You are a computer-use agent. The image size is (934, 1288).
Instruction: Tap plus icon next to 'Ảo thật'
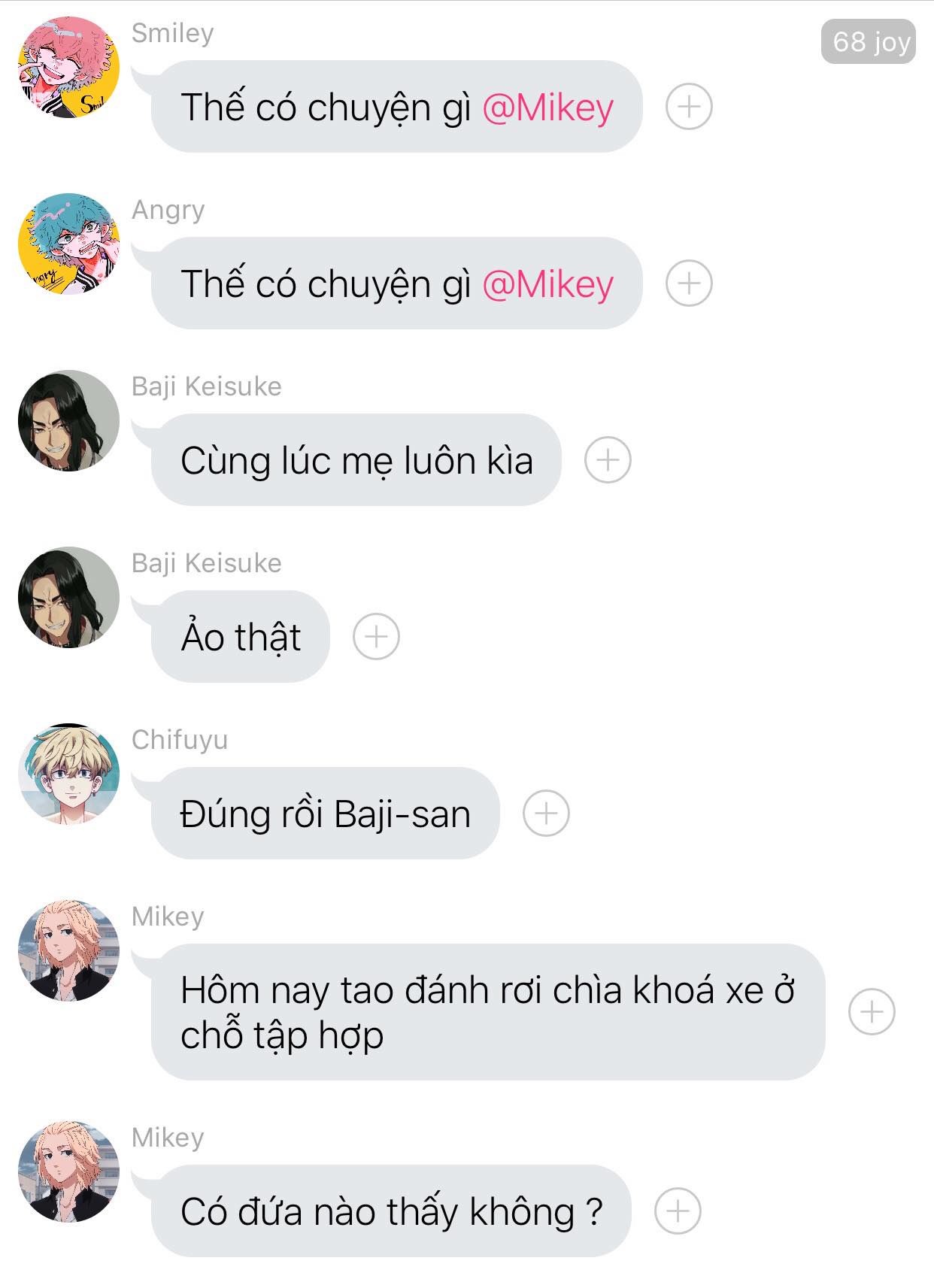tap(376, 637)
